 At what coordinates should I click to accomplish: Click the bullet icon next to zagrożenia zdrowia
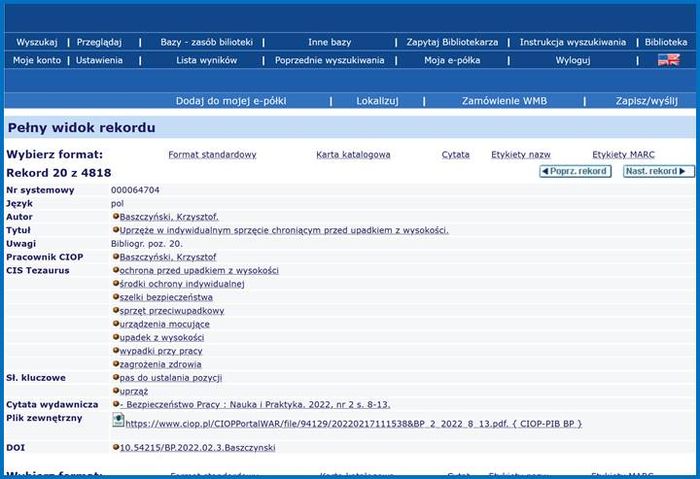(x=115, y=365)
